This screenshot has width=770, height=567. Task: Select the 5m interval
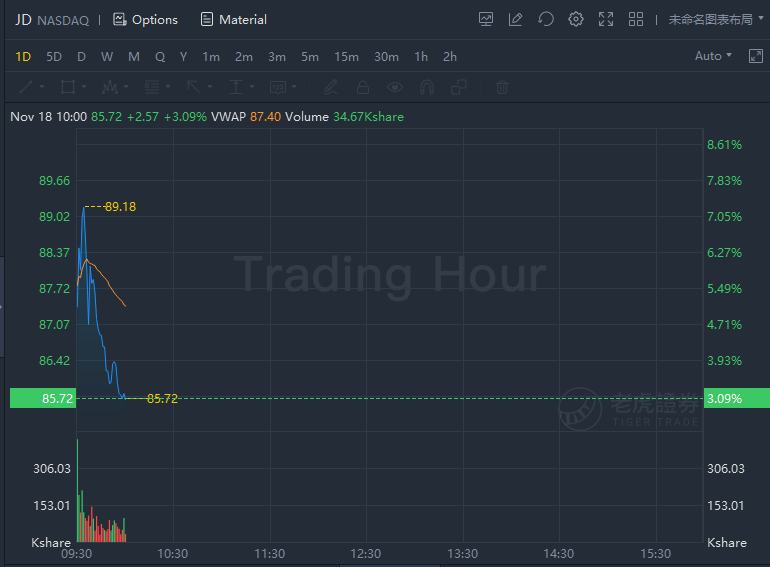[310, 57]
